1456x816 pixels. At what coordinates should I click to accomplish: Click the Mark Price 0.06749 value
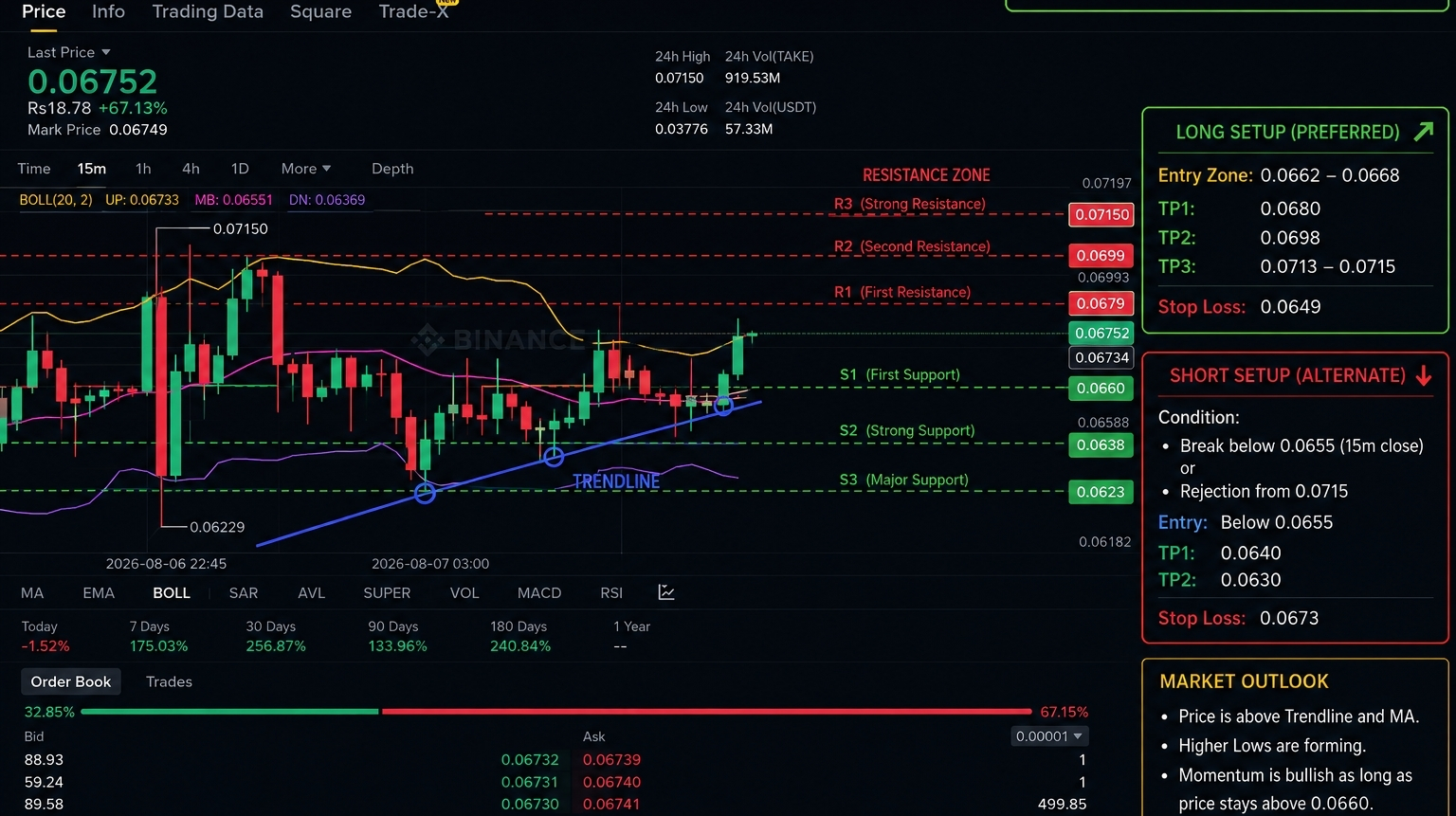tap(138, 130)
